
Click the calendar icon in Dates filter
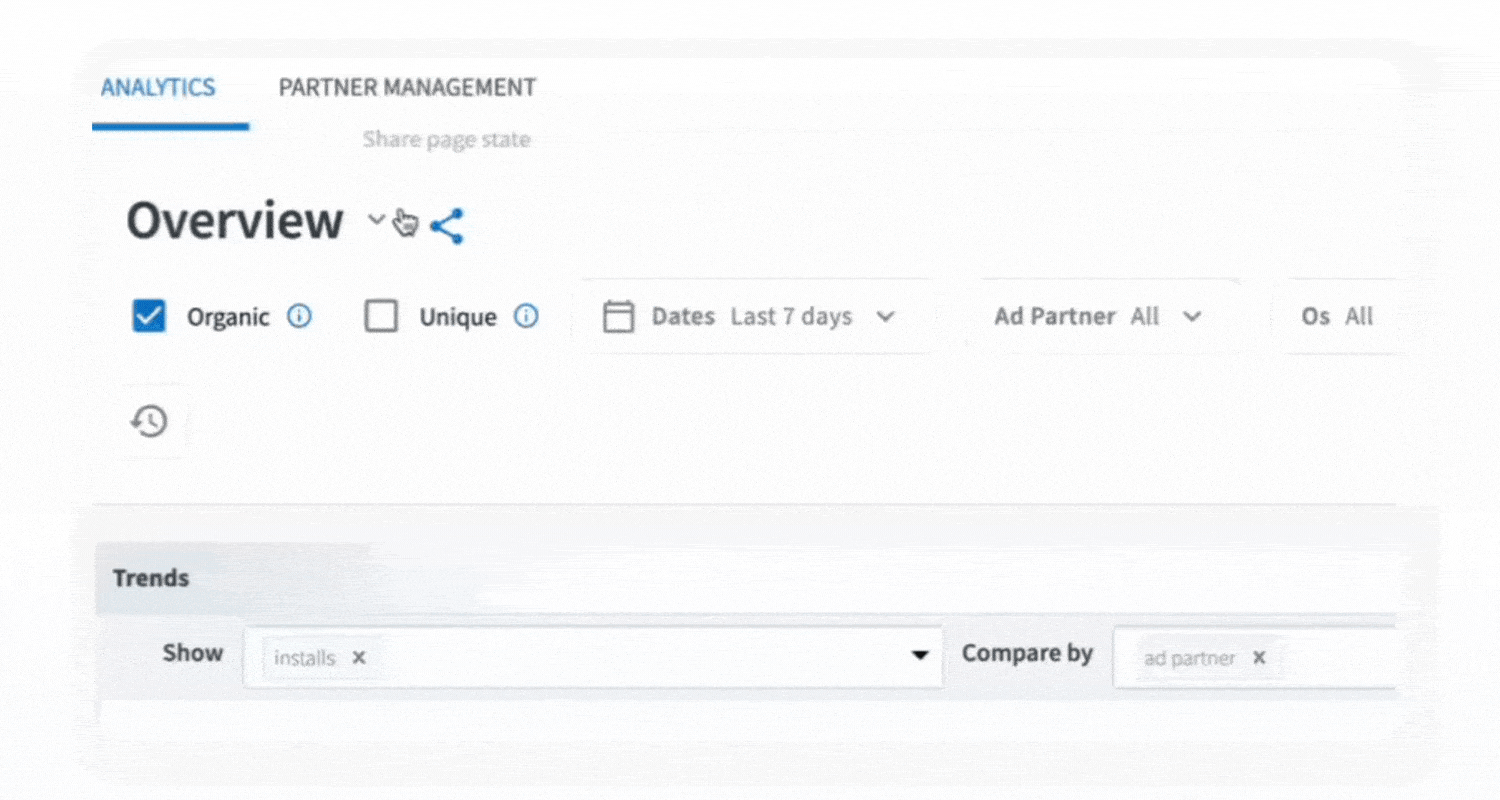(x=619, y=317)
